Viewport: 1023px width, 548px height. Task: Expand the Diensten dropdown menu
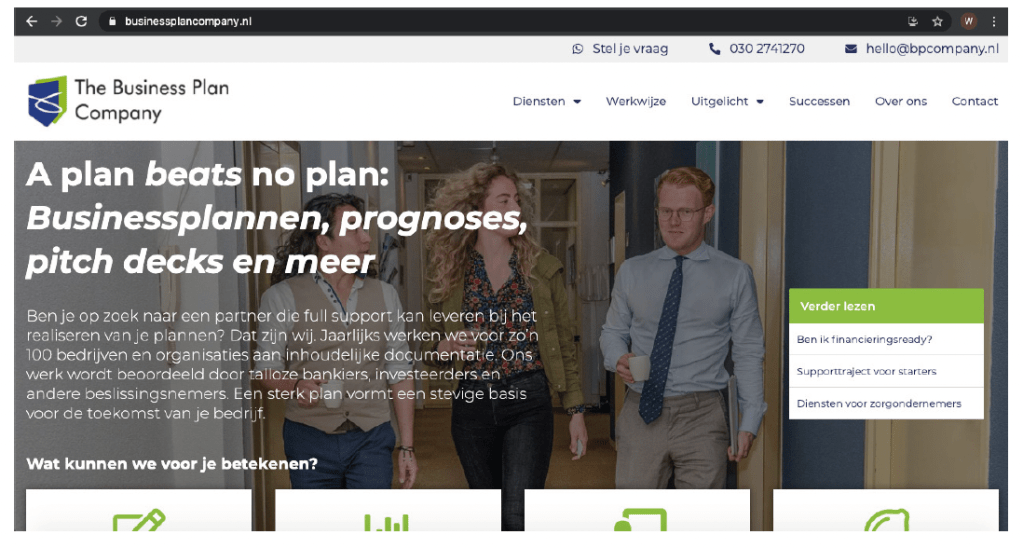(x=547, y=101)
